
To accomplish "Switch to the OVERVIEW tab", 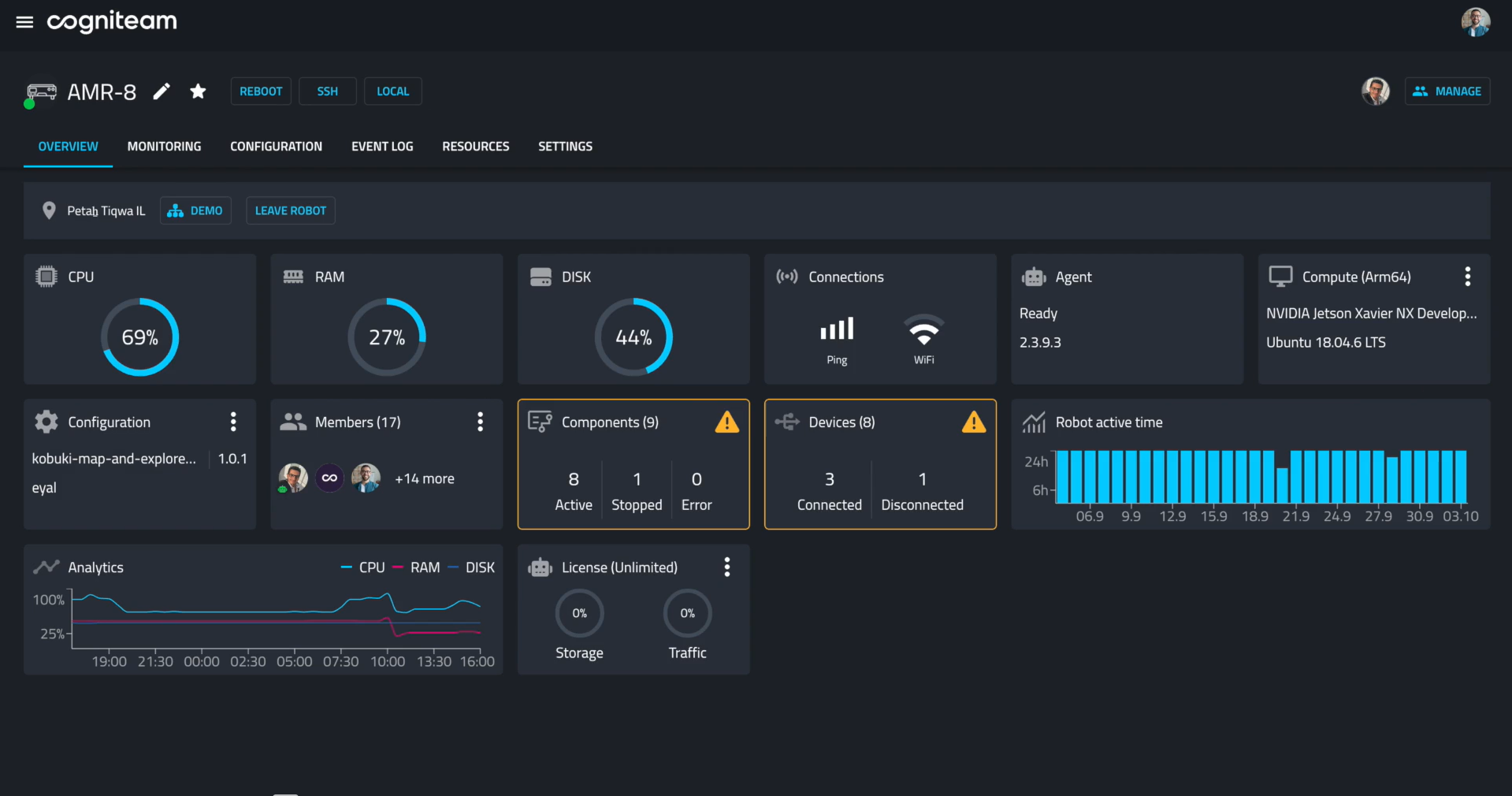I will (x=68, y=147).
